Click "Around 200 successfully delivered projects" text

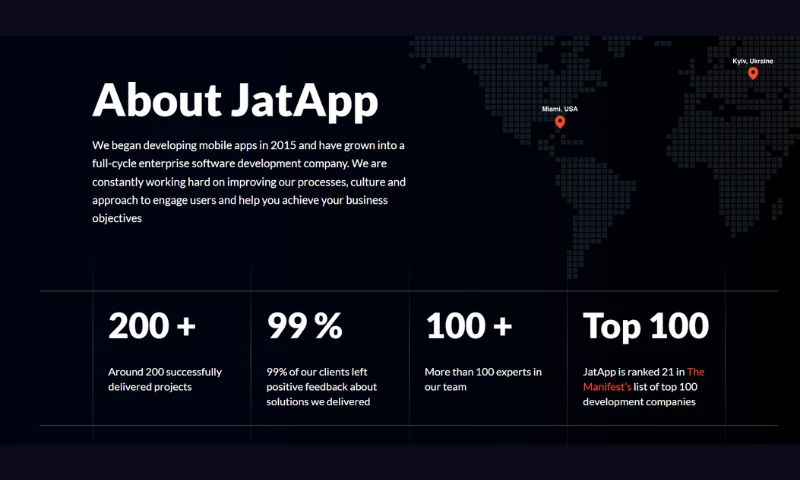(x=165, y=379)
